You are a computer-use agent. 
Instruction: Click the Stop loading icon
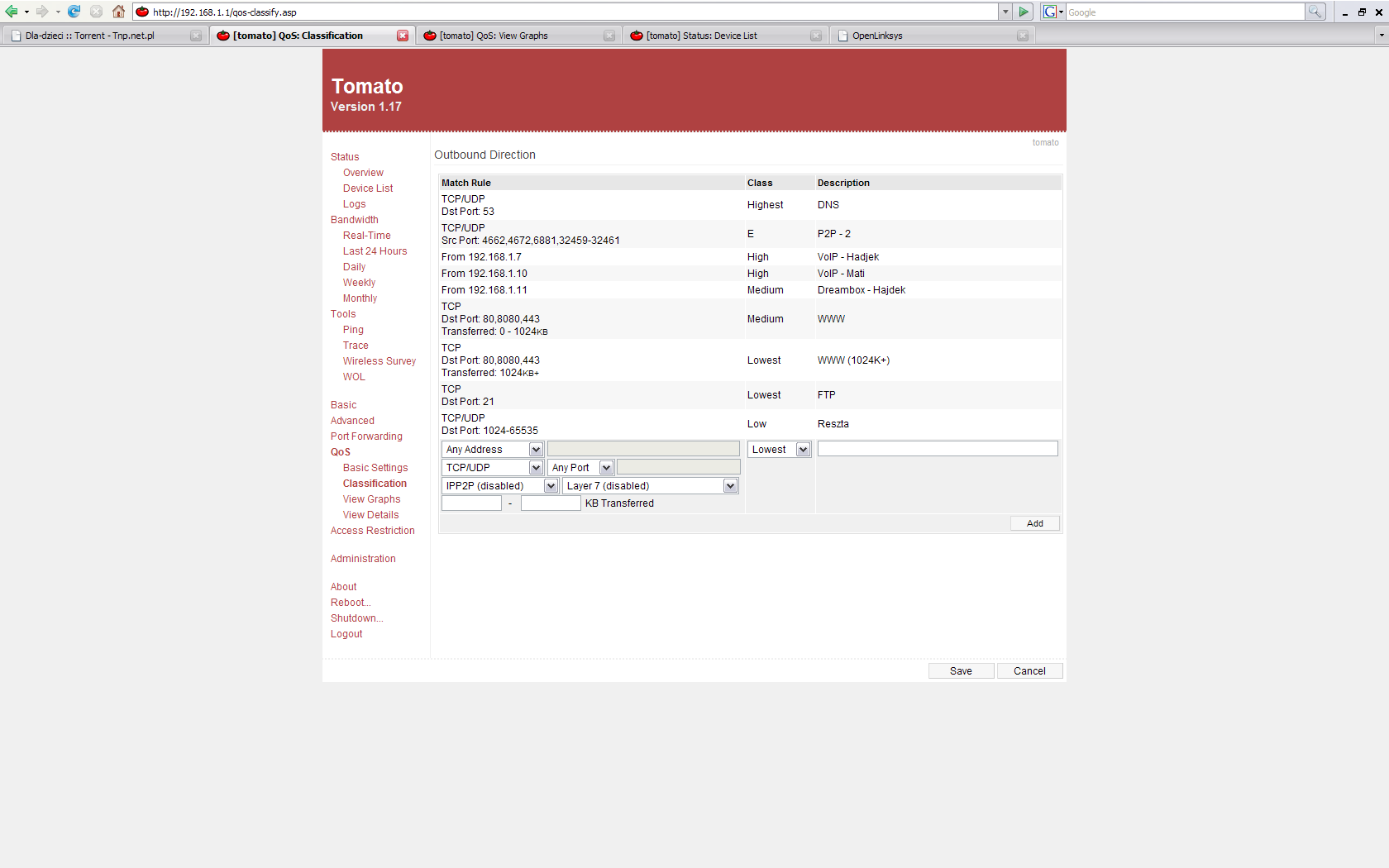point(96,12)
